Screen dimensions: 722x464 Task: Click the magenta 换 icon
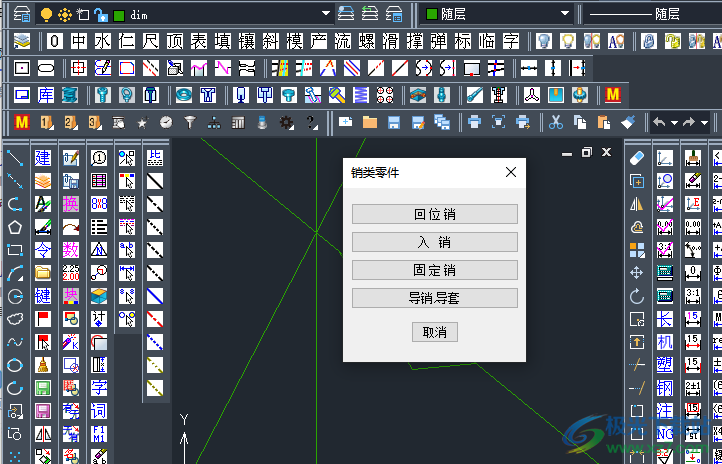pyautogui.click(x=71, y=204)
